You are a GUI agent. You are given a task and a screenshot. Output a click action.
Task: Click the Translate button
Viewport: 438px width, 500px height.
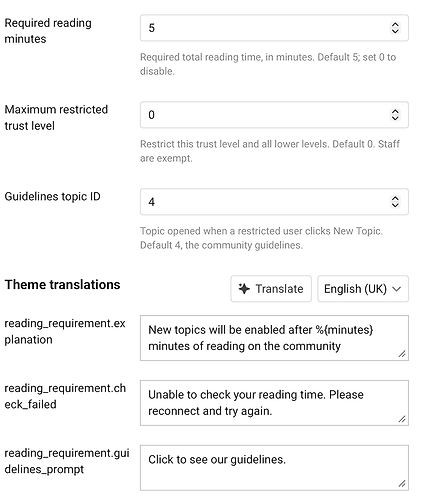(x=271, y=289)
